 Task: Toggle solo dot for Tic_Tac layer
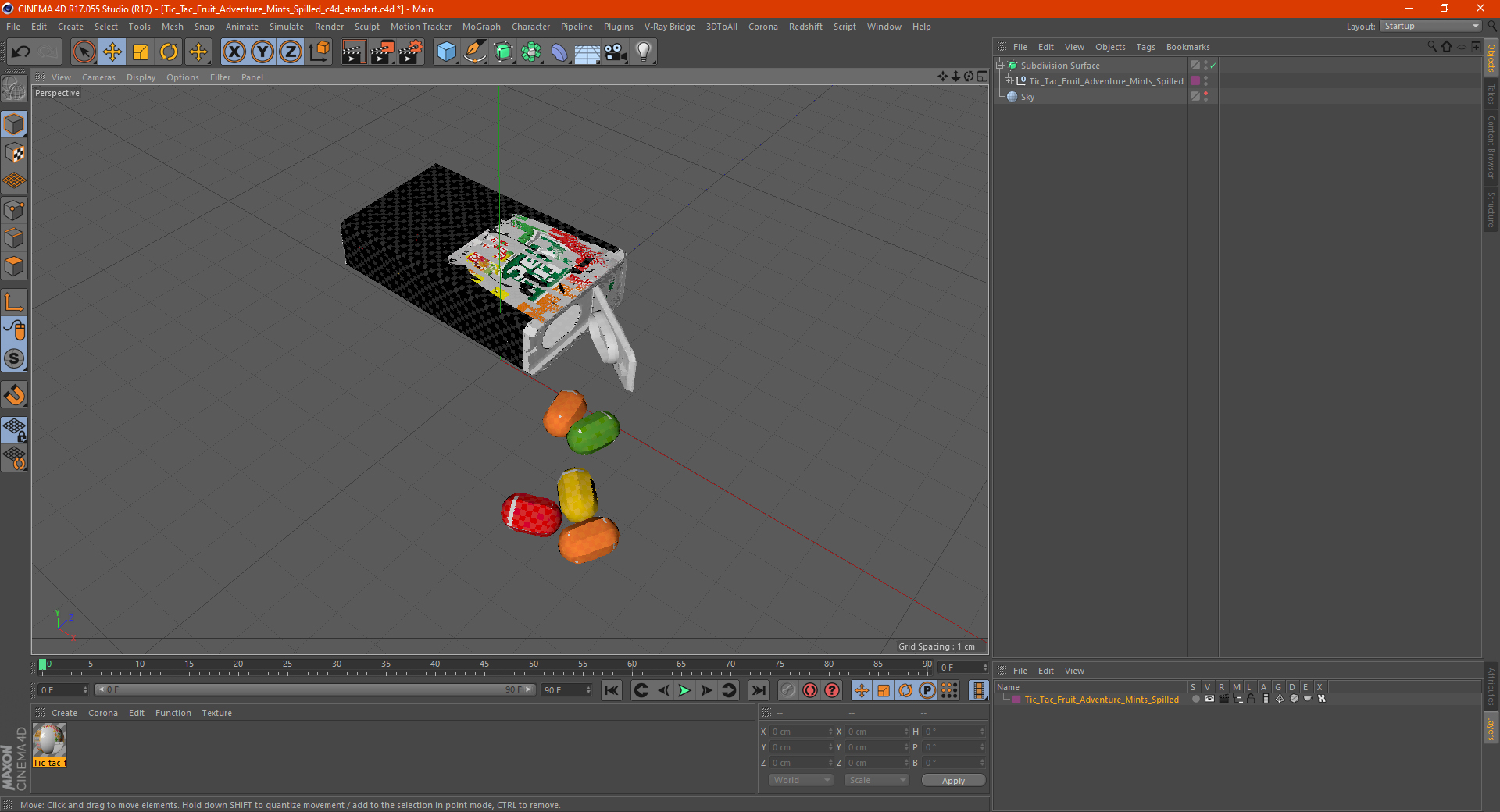click(x=1195, y=700)
